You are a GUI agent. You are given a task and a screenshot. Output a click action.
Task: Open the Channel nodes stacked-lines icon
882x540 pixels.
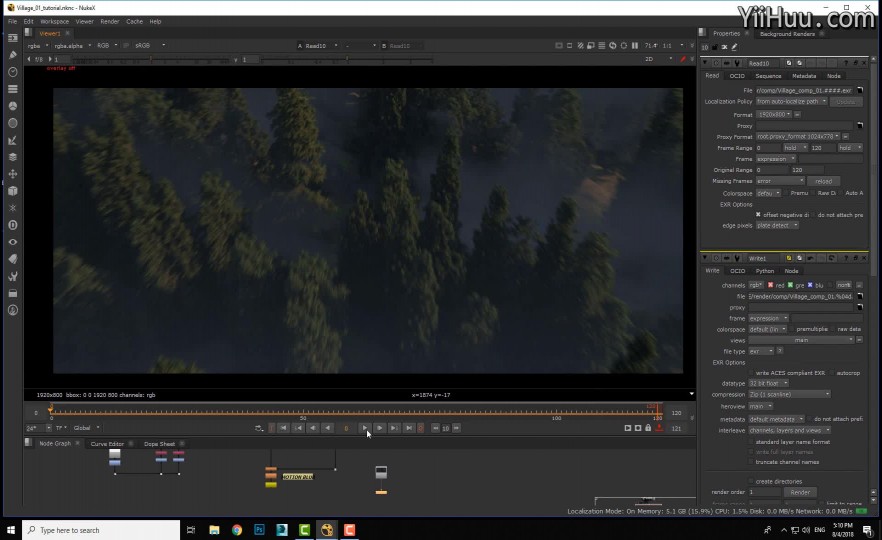click(x=12, y=89)
